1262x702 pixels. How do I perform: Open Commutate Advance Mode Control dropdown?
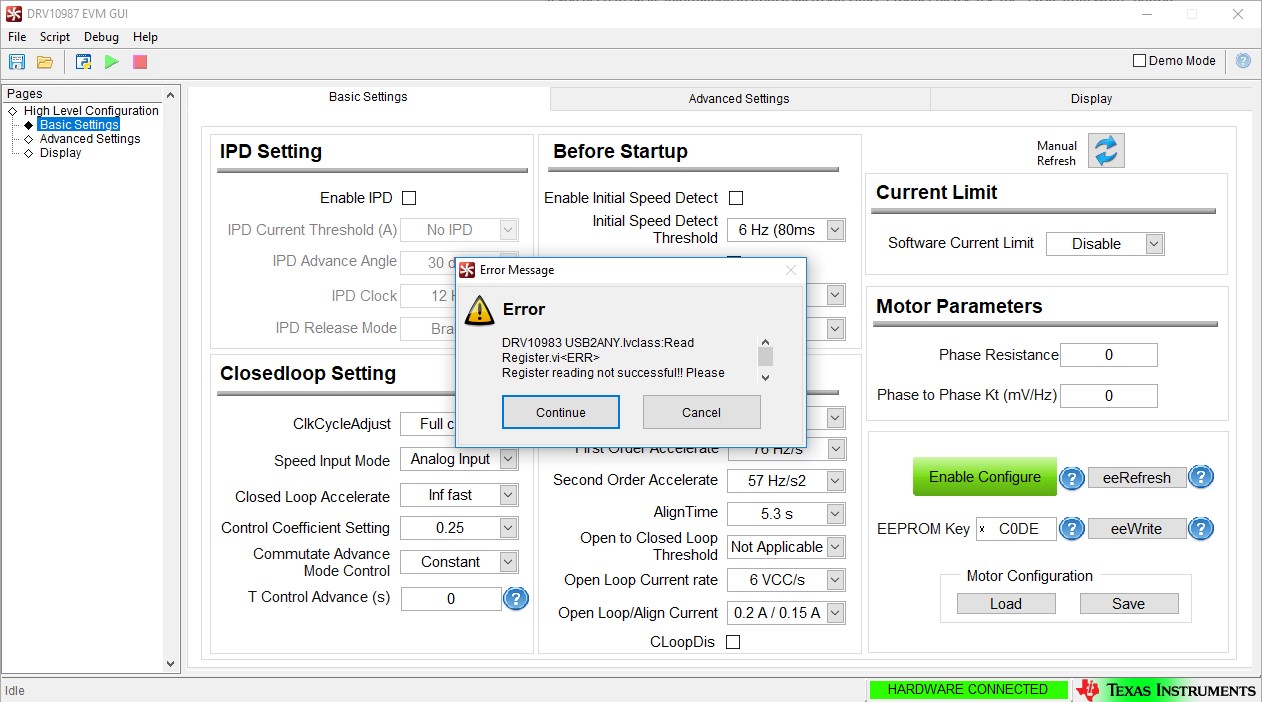(508, 562)
